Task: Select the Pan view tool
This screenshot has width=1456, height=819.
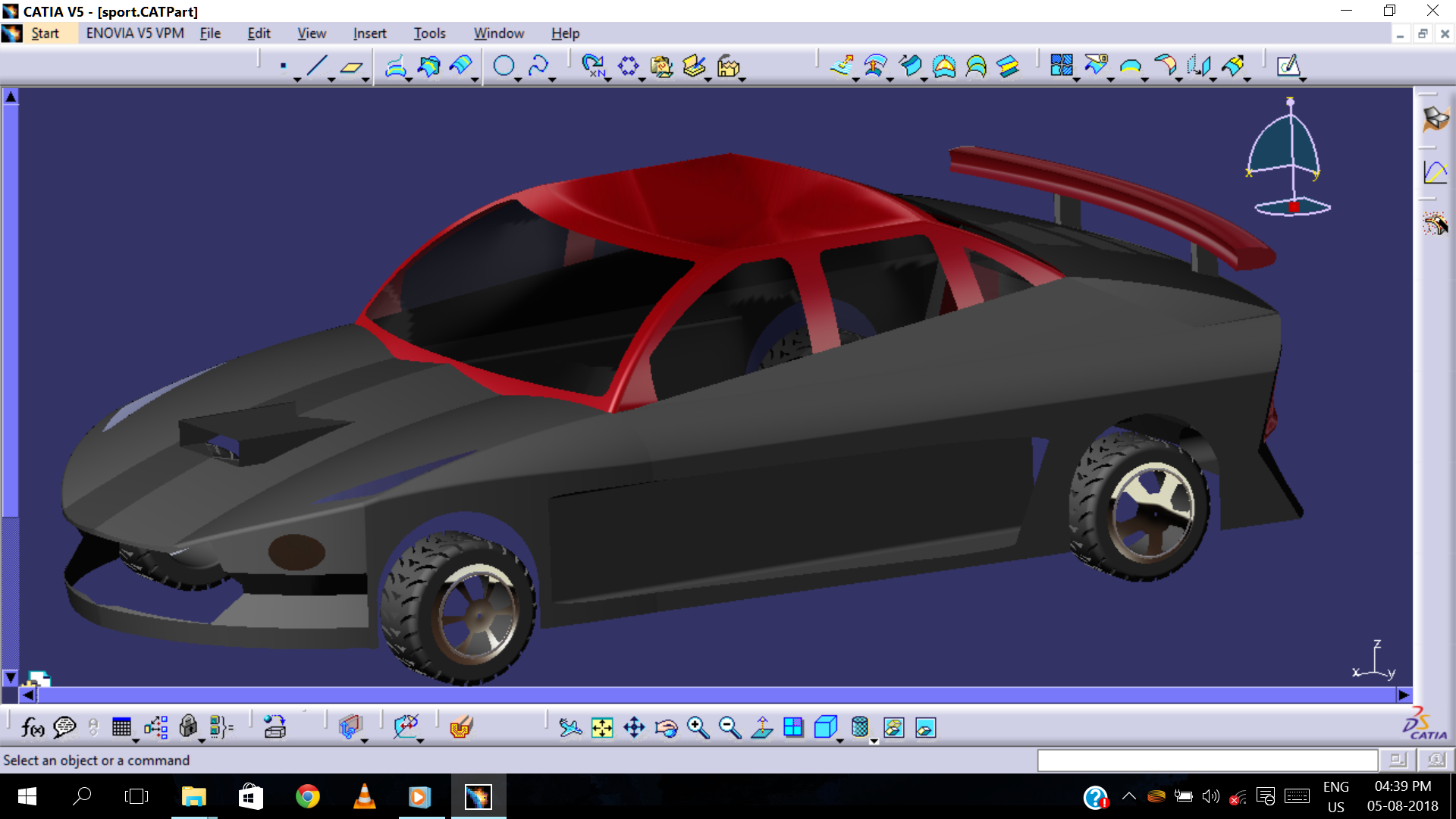Action: pos(634,728)
